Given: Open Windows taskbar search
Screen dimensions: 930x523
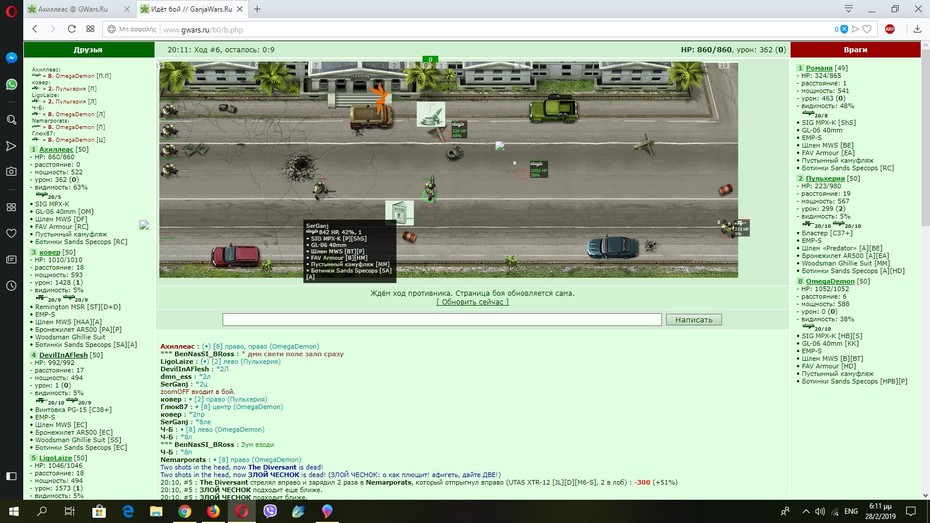Looking at the screenshot, I should click(42, 511).
